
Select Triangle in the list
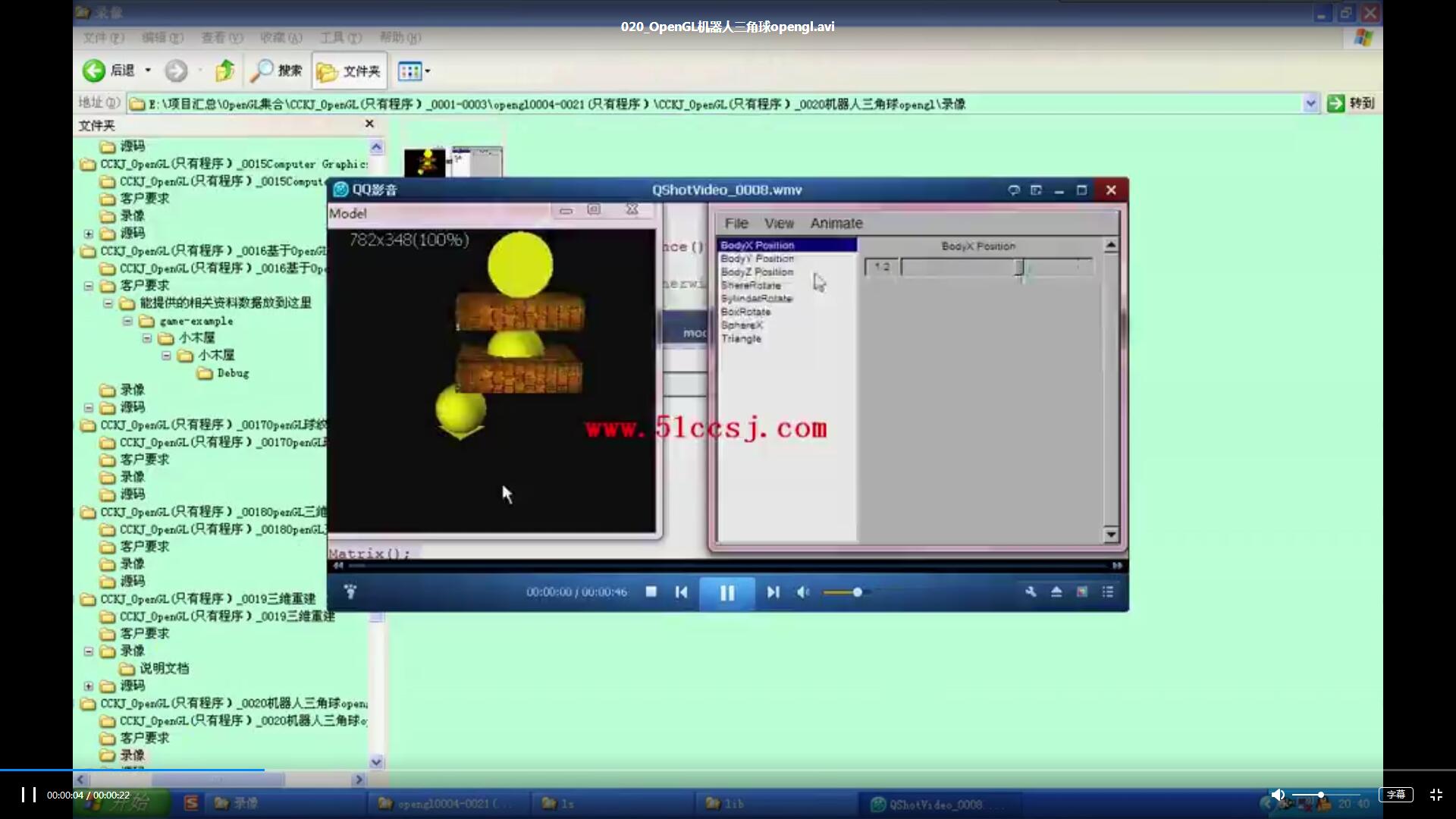click(x=741, y=338)
